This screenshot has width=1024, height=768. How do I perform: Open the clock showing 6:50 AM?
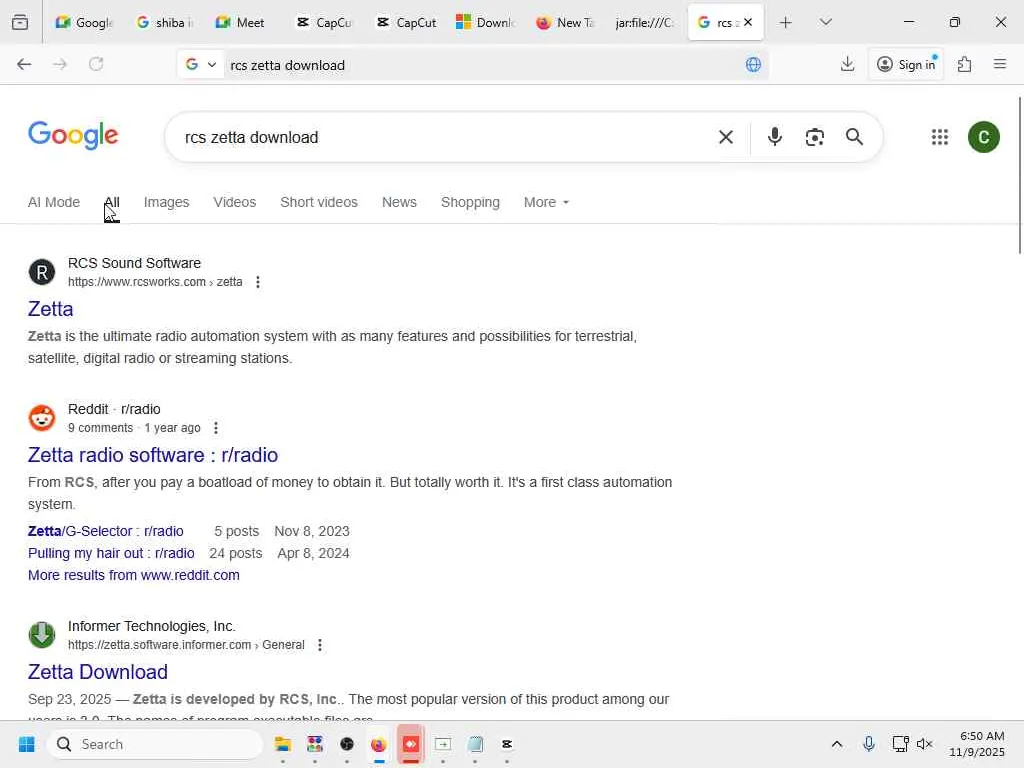tap(977, 744)
